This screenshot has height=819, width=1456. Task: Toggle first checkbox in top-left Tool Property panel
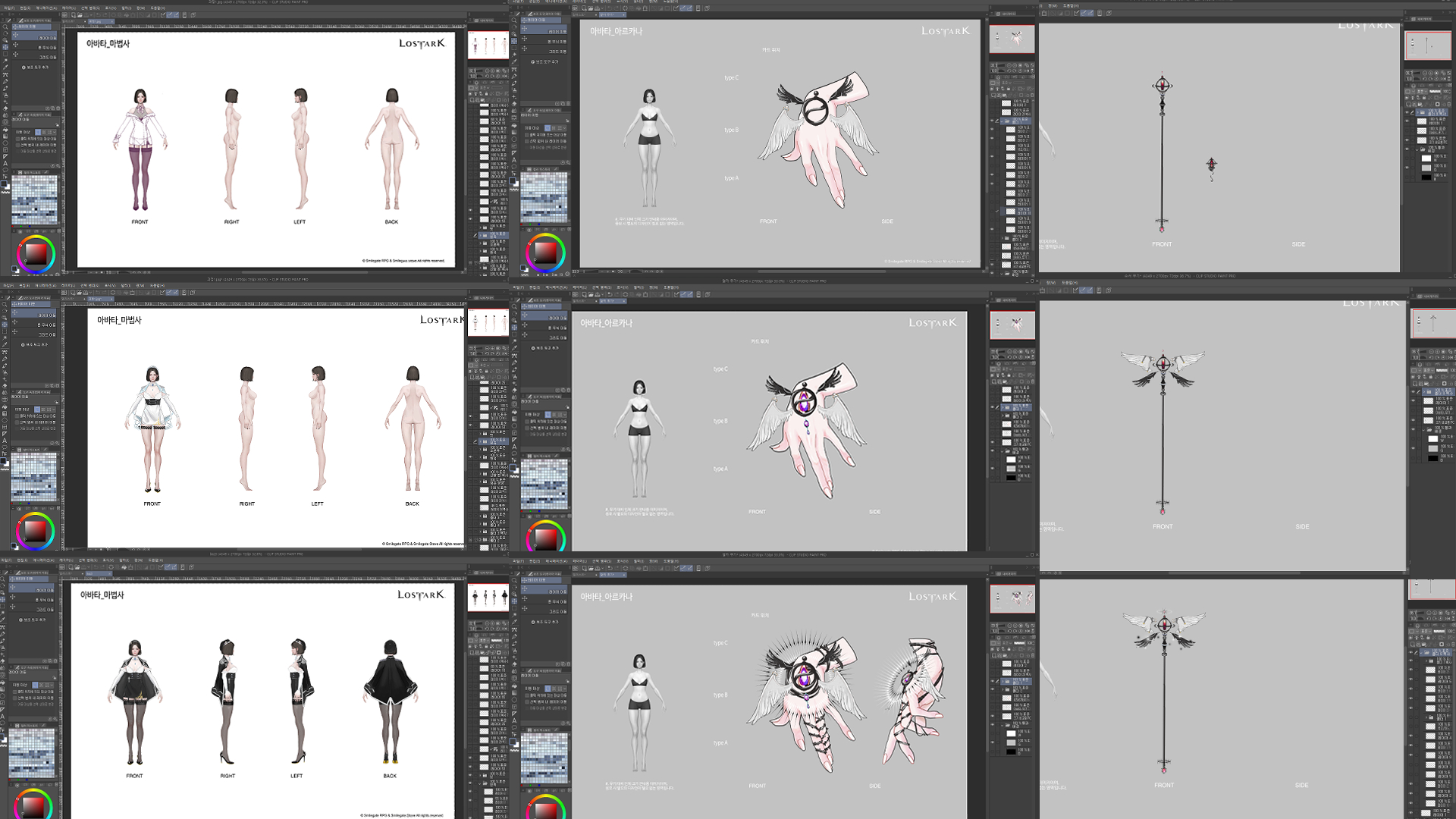pos(17,139)
